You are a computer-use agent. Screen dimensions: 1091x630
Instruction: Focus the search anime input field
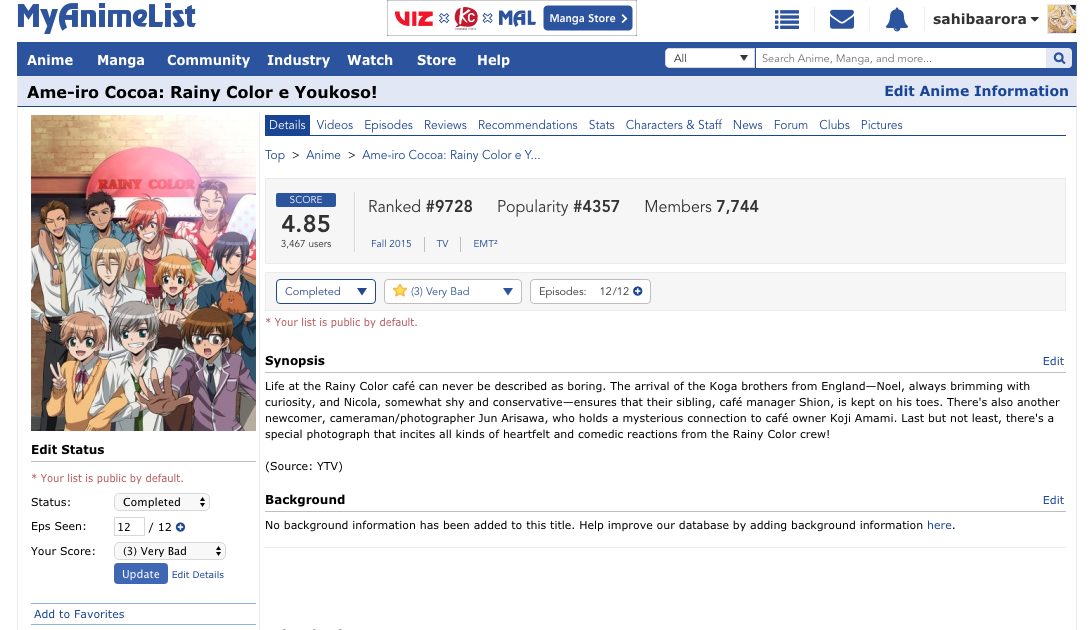pyautogui.click(x=900, y=59)
